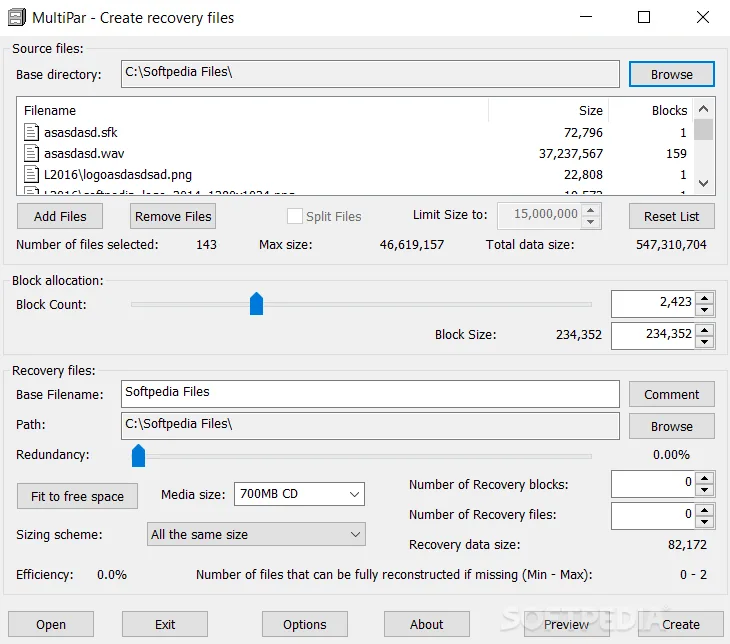
Task: Click the Add Files button
Action: click(60, 217)
